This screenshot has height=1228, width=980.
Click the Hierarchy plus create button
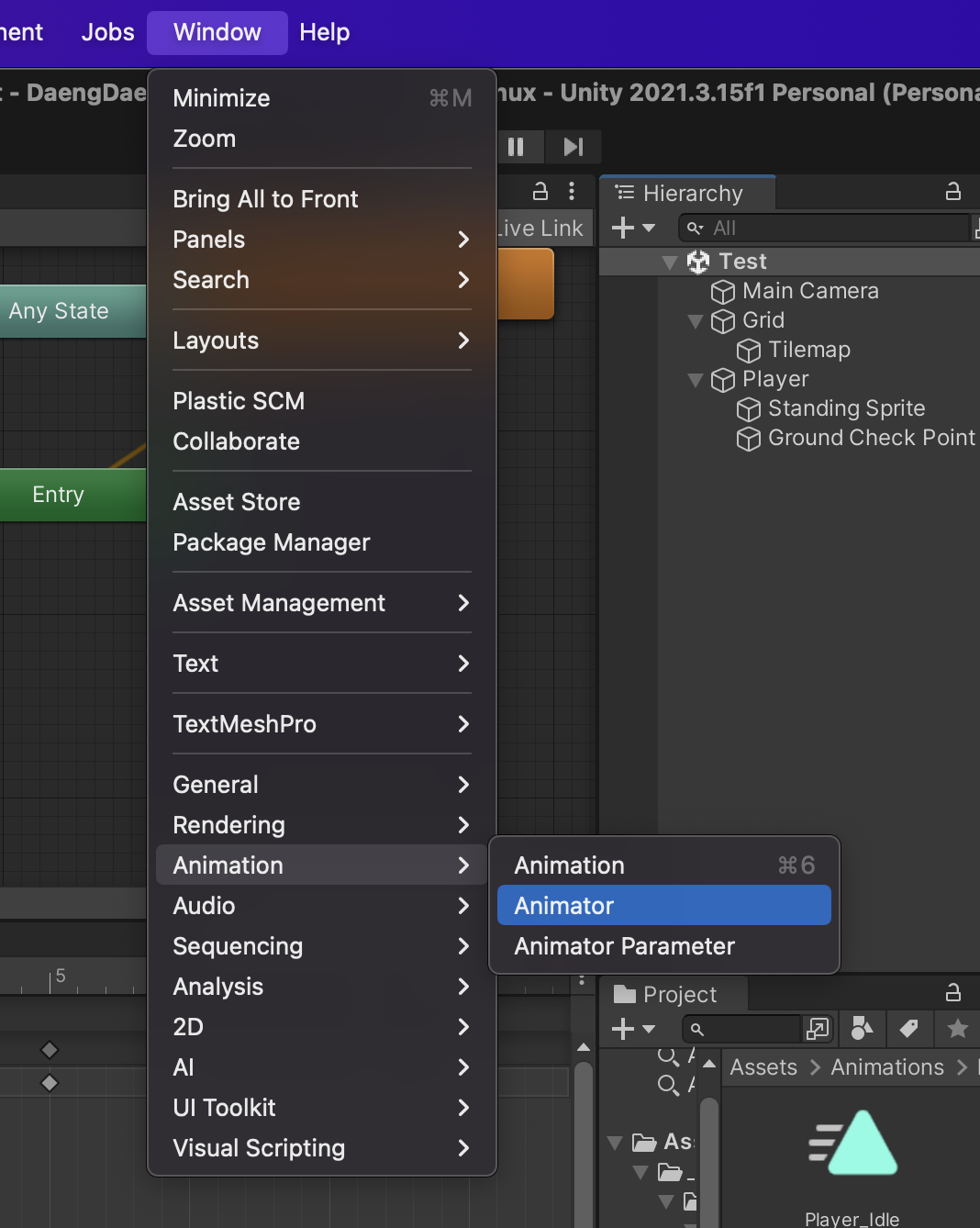[623, 228]
